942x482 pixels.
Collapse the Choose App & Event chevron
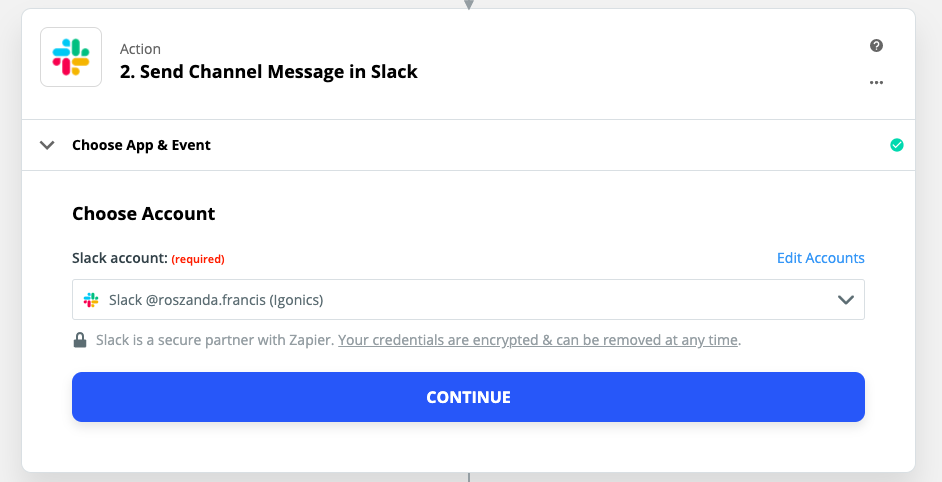click(x=46, y=145)
